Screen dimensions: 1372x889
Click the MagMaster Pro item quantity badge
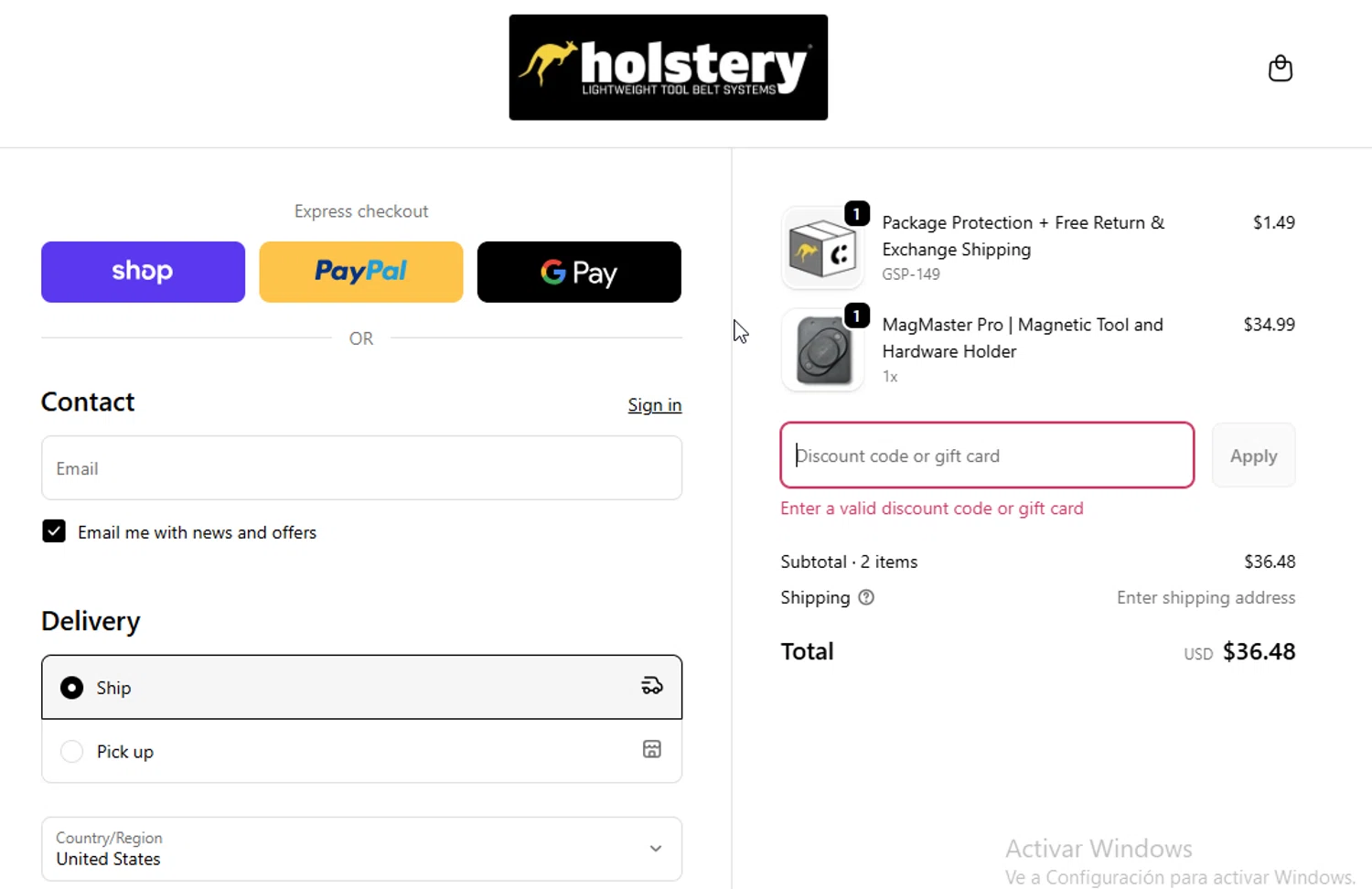[x=856, y=316]
